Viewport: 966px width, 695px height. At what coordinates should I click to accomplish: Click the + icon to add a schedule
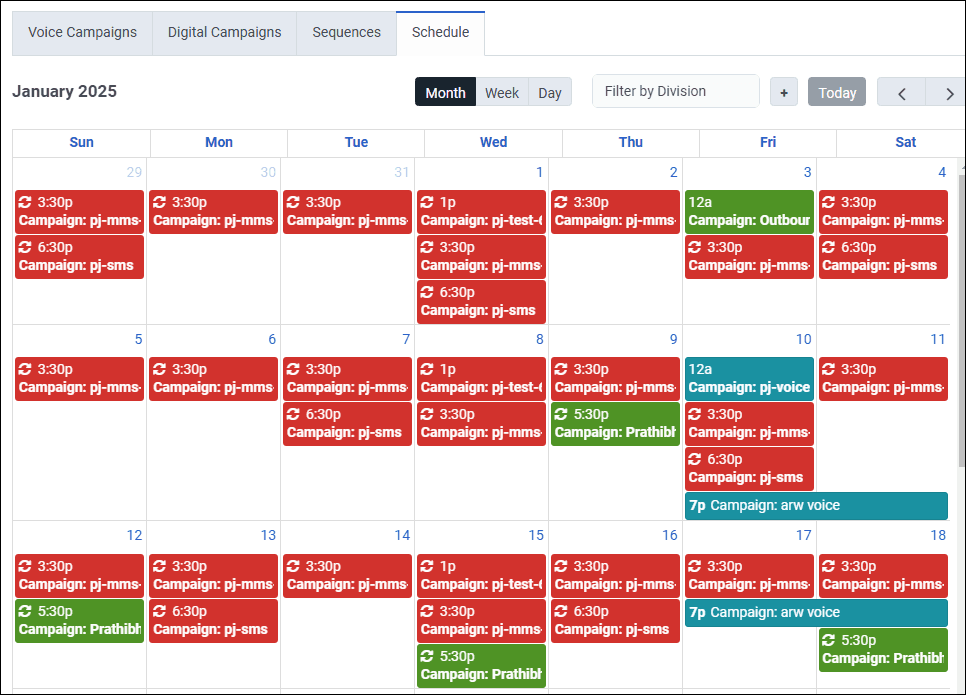pos(784,91)
